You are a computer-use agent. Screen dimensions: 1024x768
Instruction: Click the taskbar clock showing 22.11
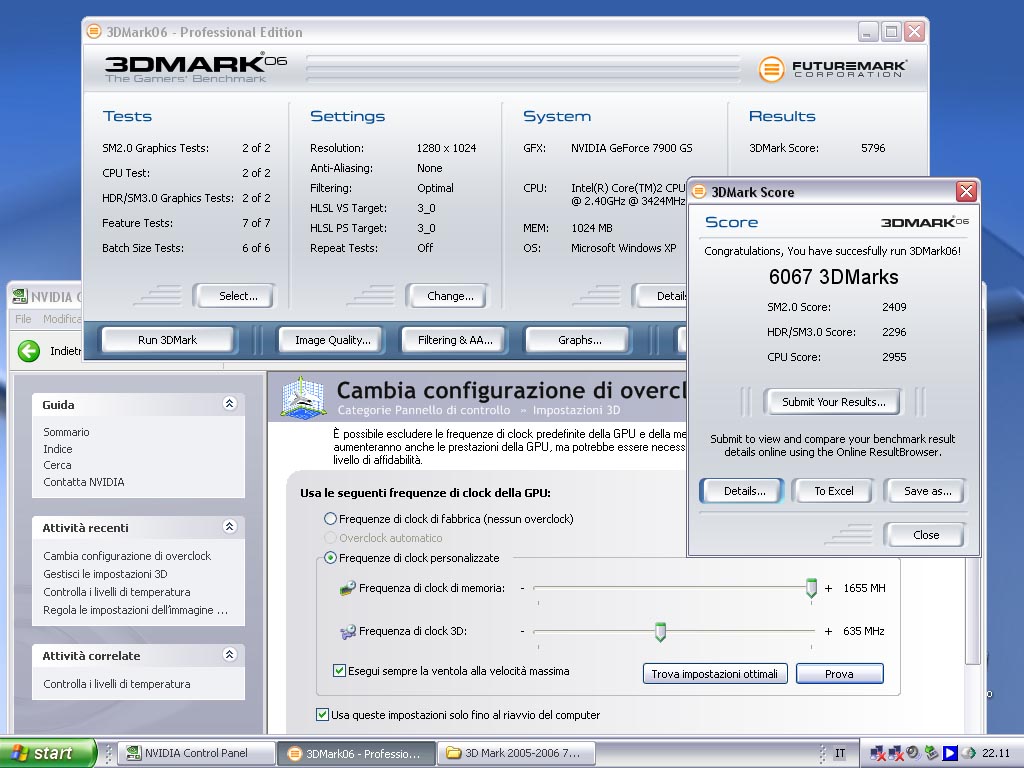(x=995, y=753)
